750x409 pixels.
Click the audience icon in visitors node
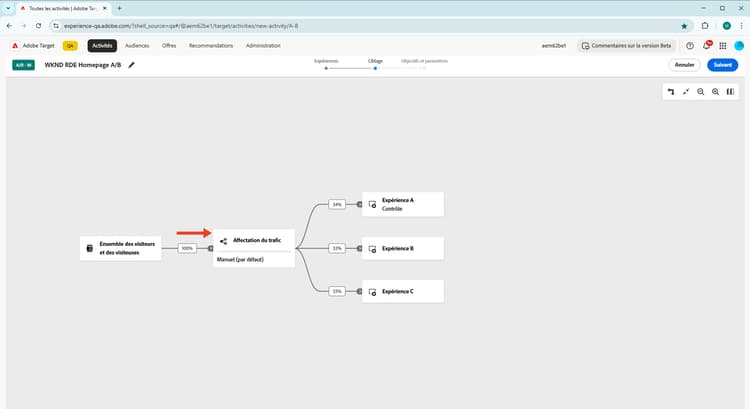tap(89, 248)
